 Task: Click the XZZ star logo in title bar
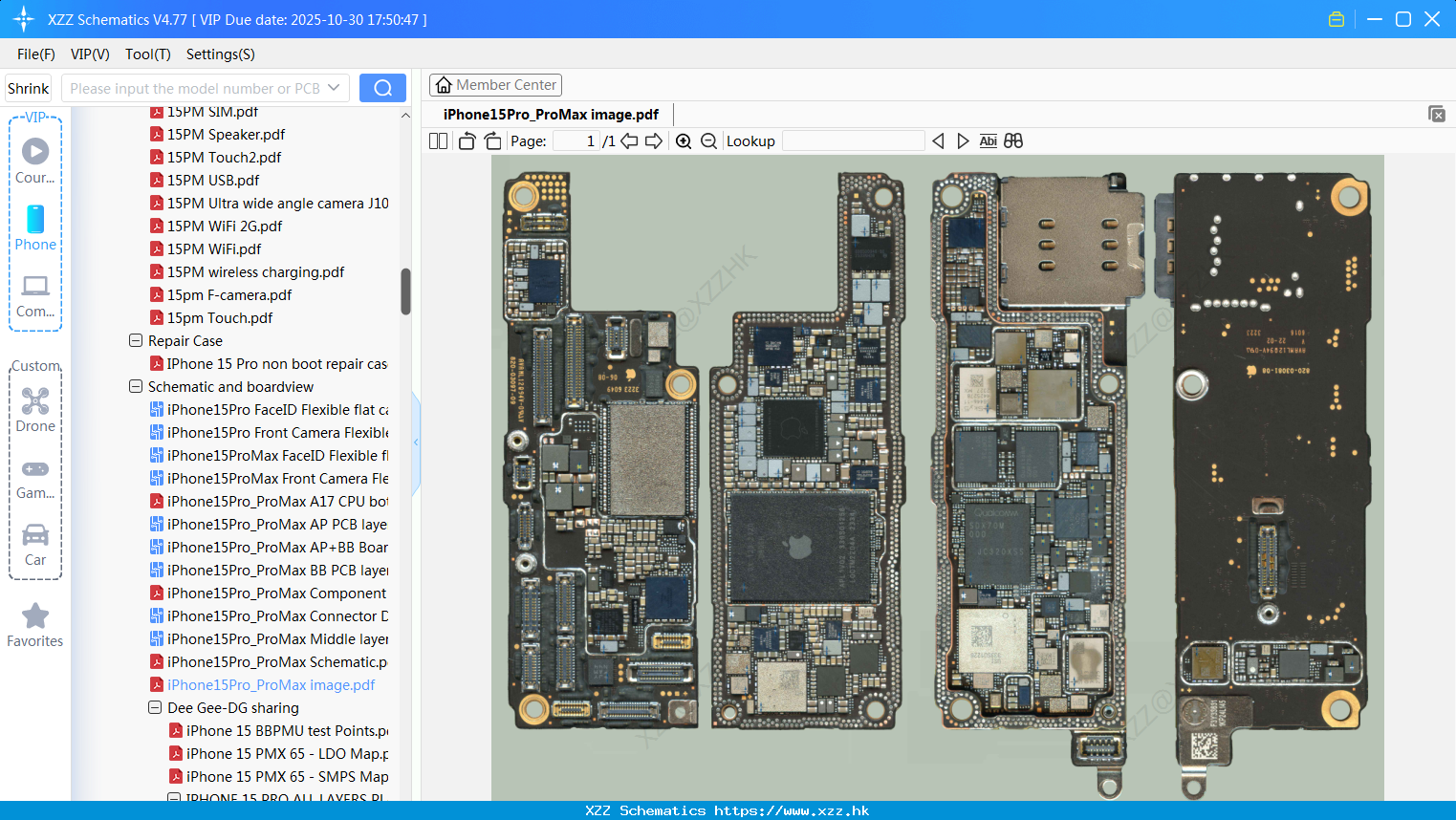24,19
